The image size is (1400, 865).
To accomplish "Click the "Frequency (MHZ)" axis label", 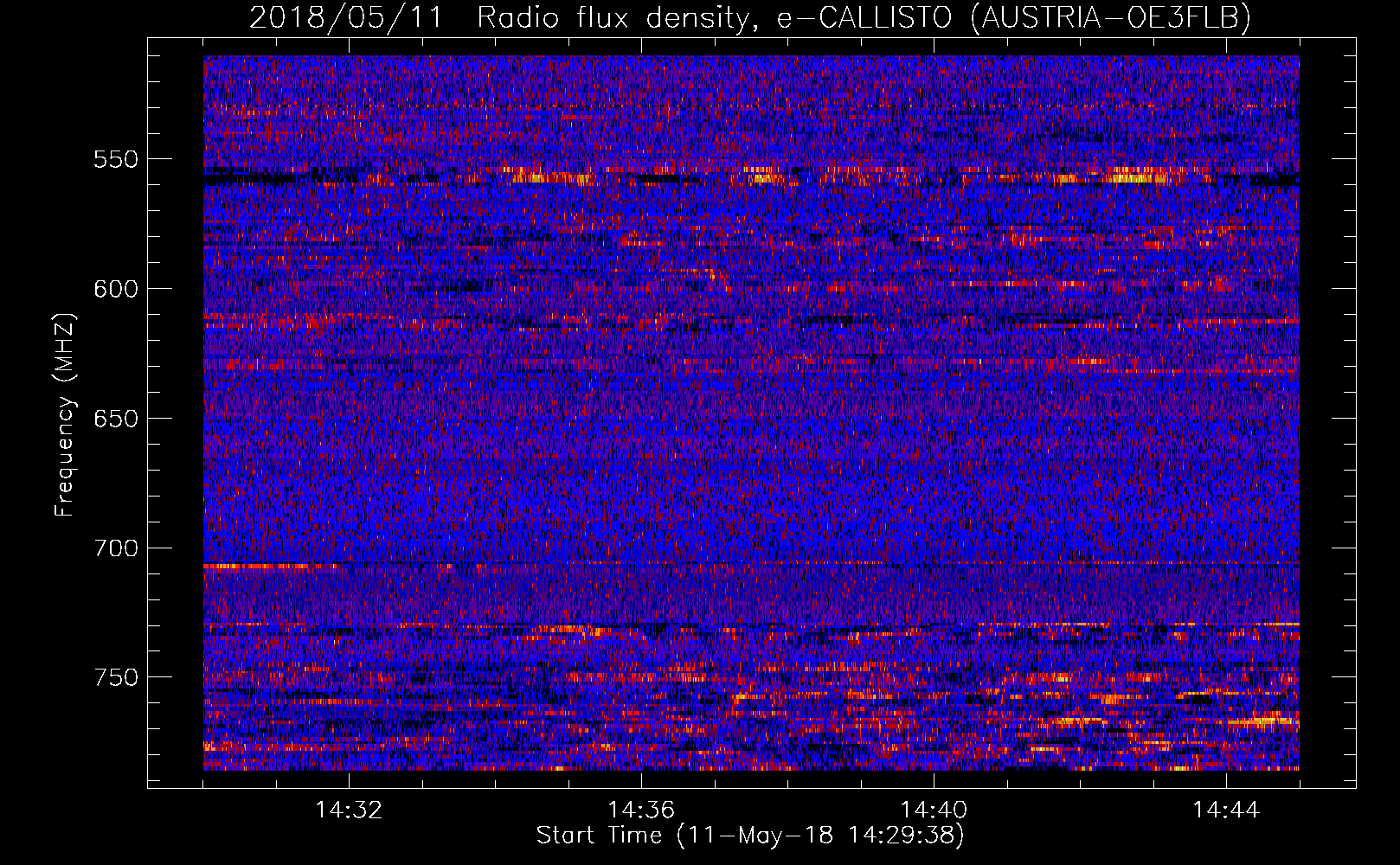I will pyautogui.click(x=65, y=414).
